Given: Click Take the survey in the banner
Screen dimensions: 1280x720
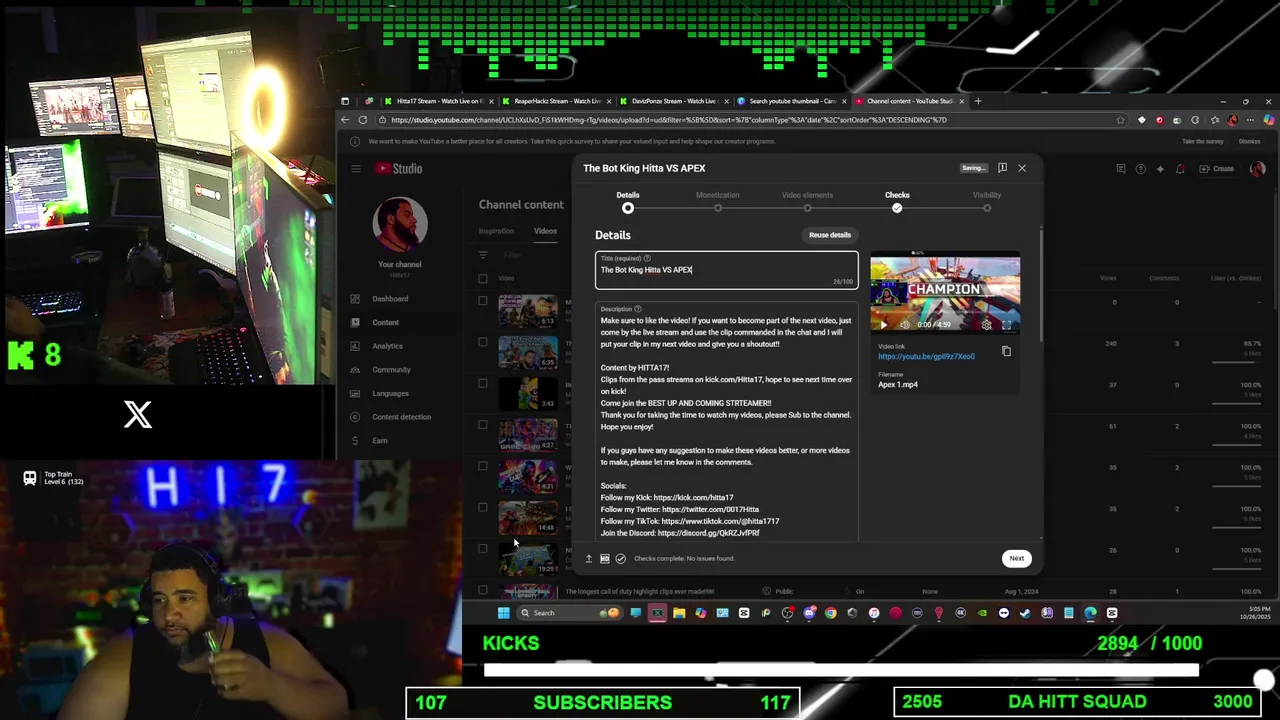Looking at the screenshot, I should [1203, 141].
